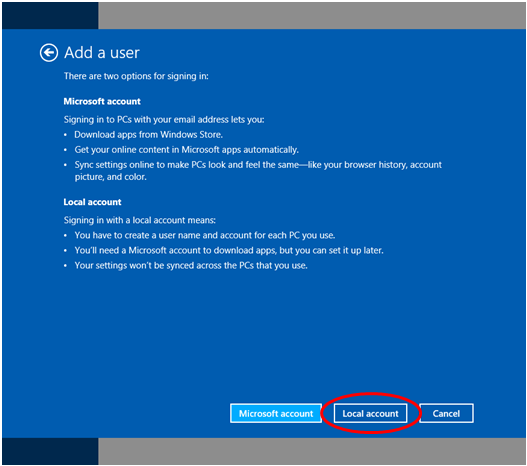Select the Local account button
Image resolution: width=527 pixels, height=466 pixels.
tap(370, 413)
